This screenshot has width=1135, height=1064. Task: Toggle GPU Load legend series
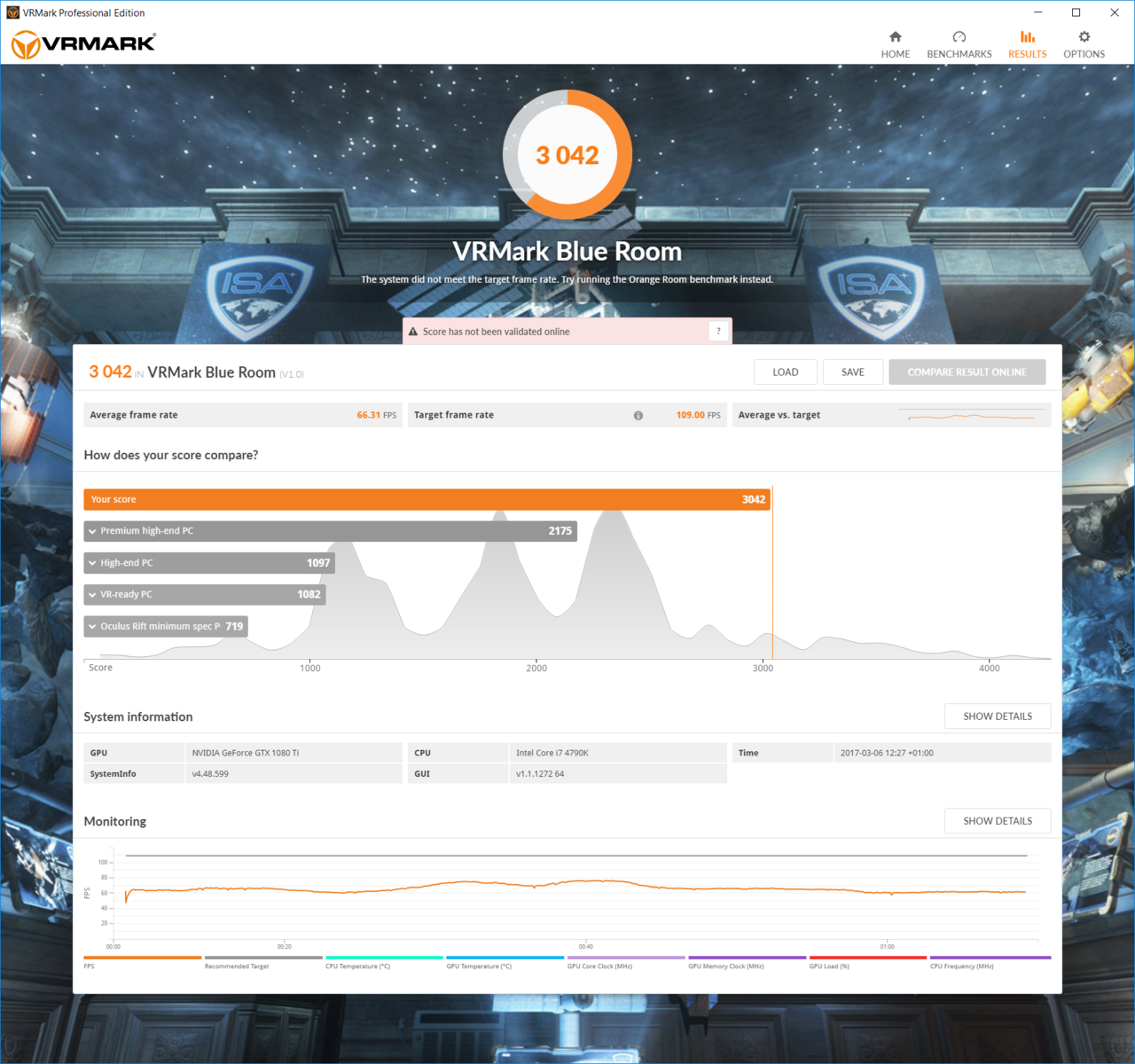click(868, 963)
